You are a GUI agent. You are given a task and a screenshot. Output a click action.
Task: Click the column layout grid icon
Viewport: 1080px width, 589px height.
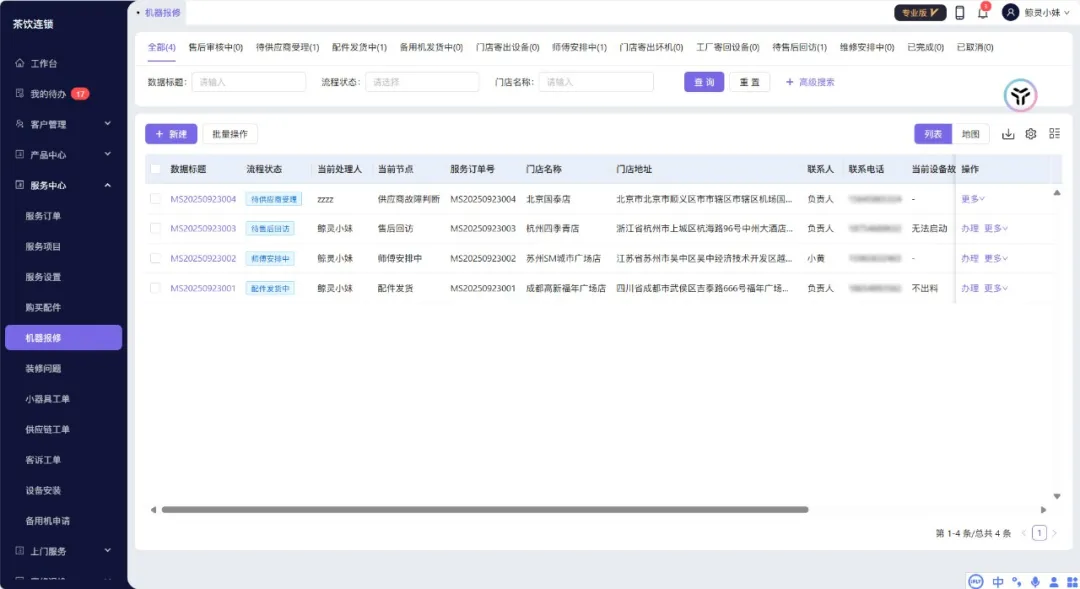coord(1054,134)
